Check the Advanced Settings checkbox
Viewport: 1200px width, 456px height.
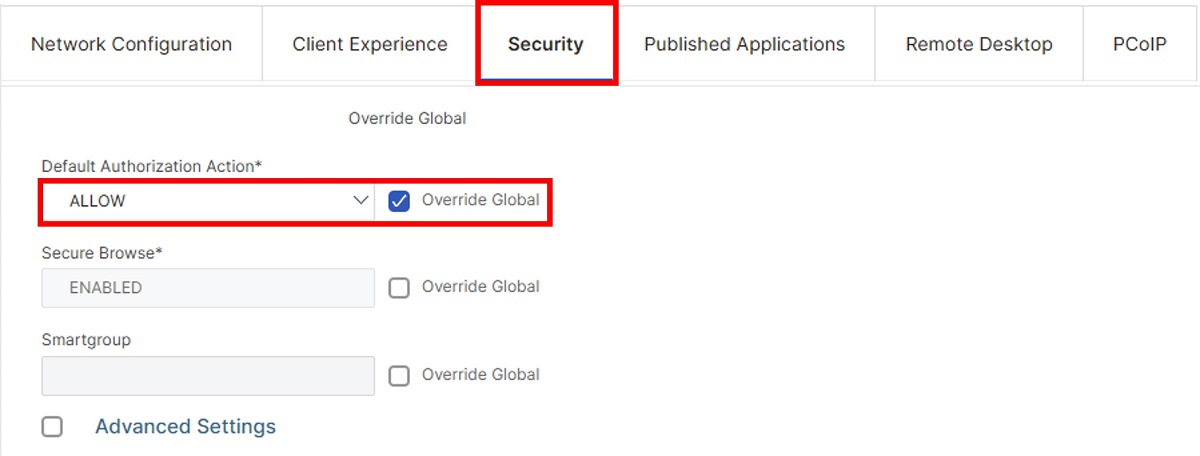[x=52, y=427]
